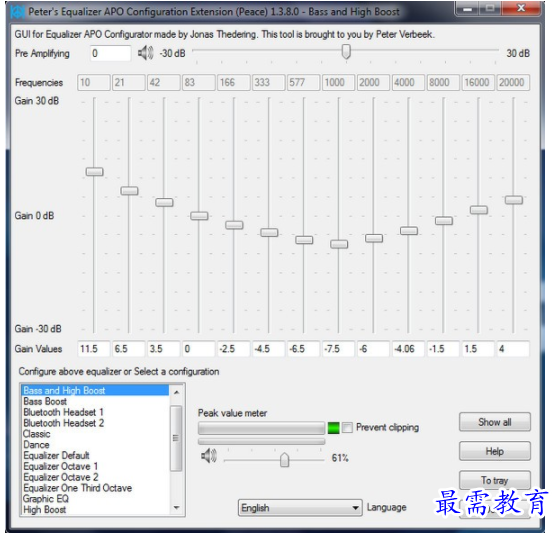Click the Peace app icon in title bar
557x534 pixels.
click(17, 12)
